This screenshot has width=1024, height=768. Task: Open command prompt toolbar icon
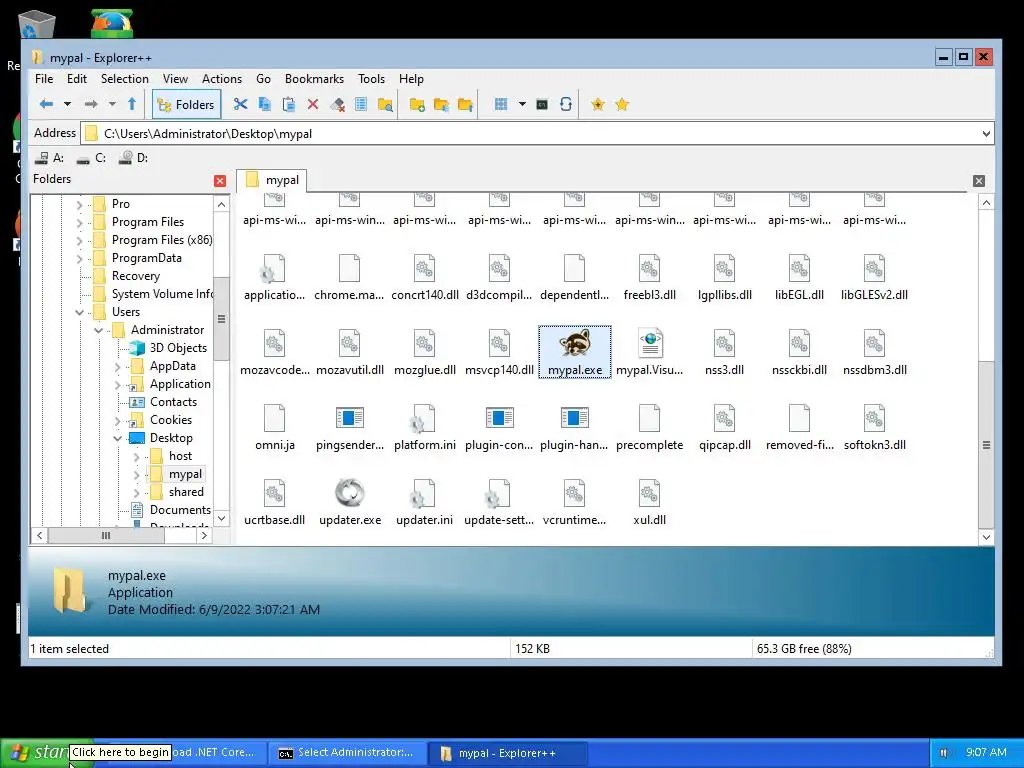coord(542,104)
